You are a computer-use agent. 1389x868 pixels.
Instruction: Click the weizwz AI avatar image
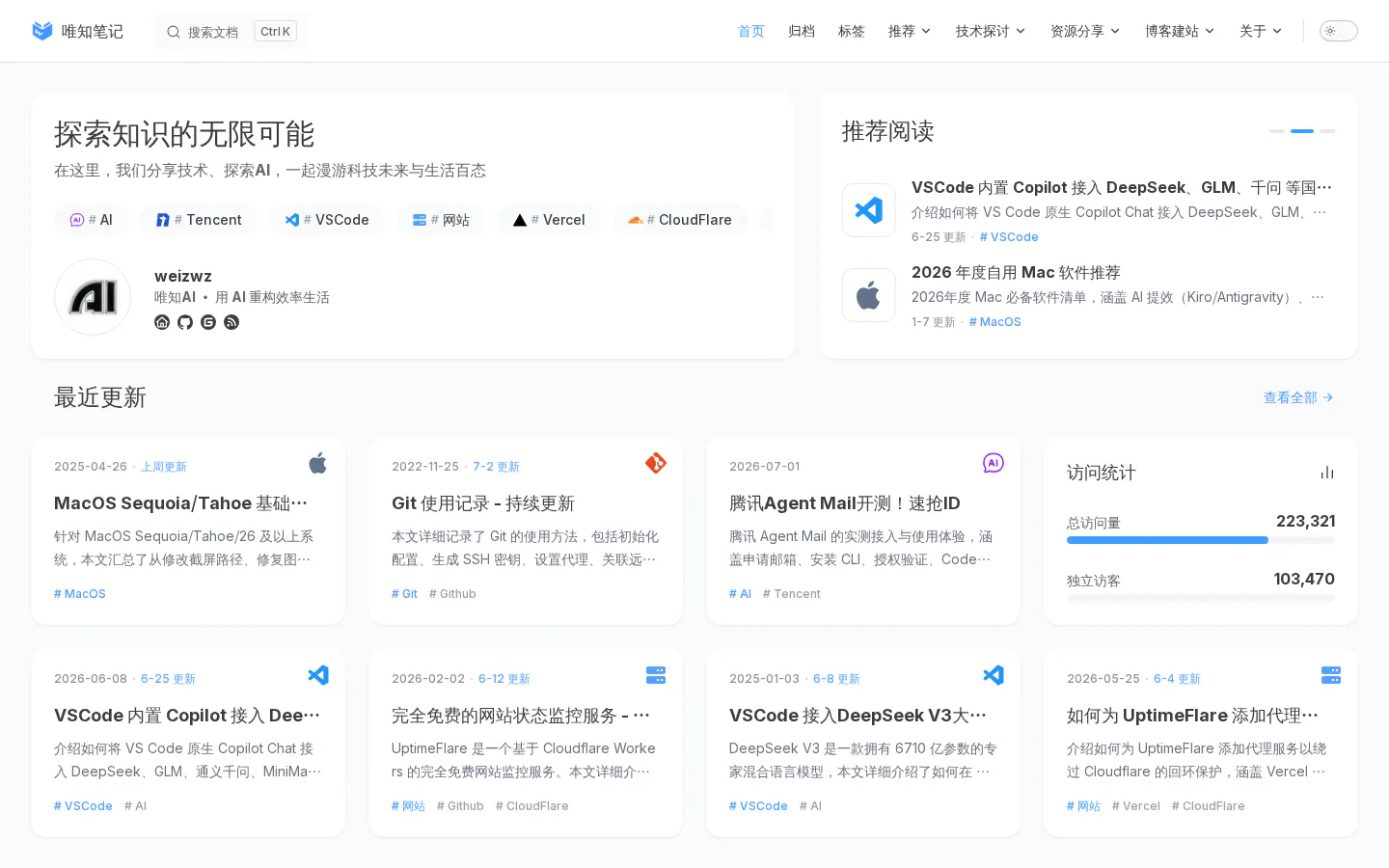click(x=93, y=297)
